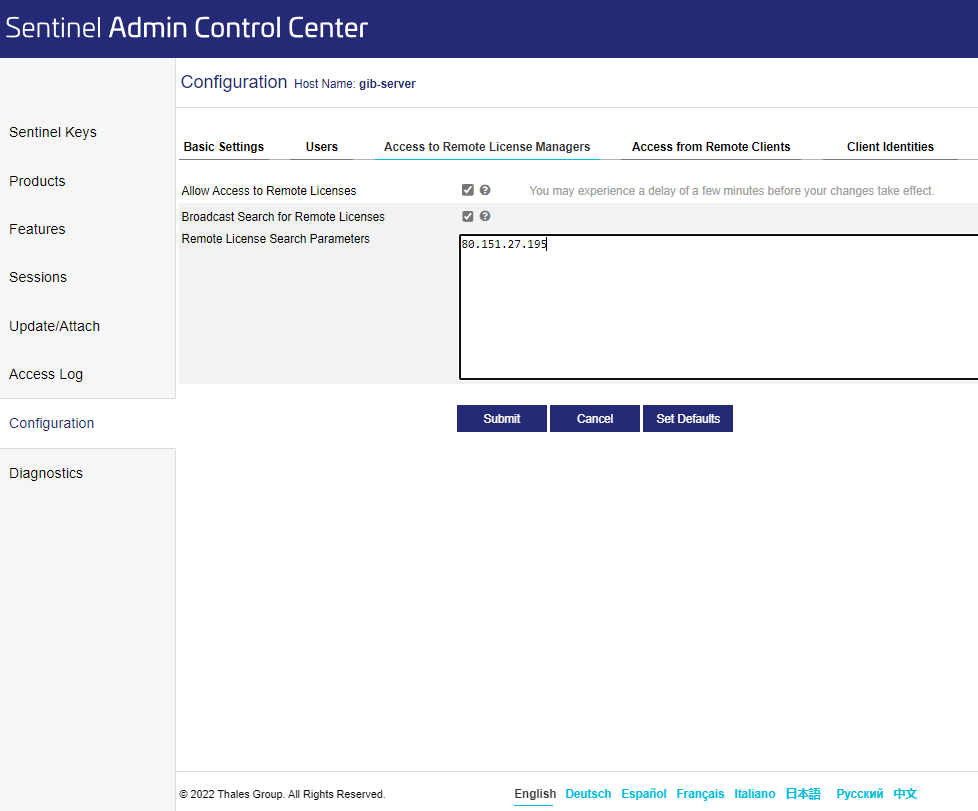Uncheck Allow Access to Remote Licenses

(468, 190)
